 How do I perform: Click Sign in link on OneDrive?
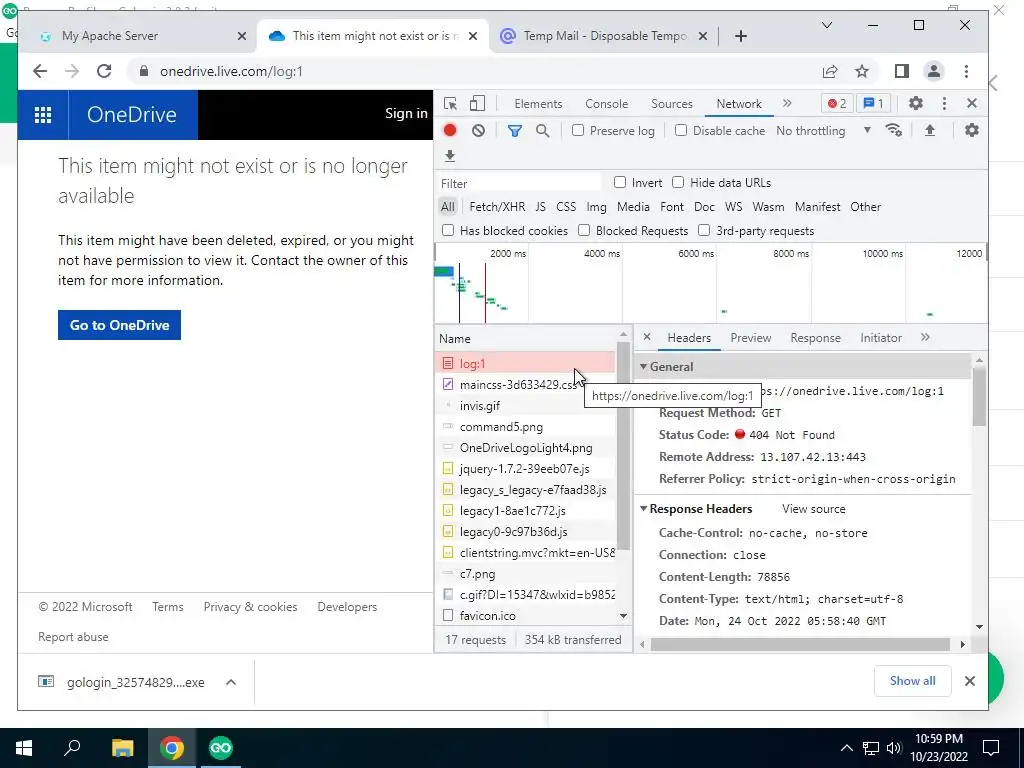(x=406, y=114)
